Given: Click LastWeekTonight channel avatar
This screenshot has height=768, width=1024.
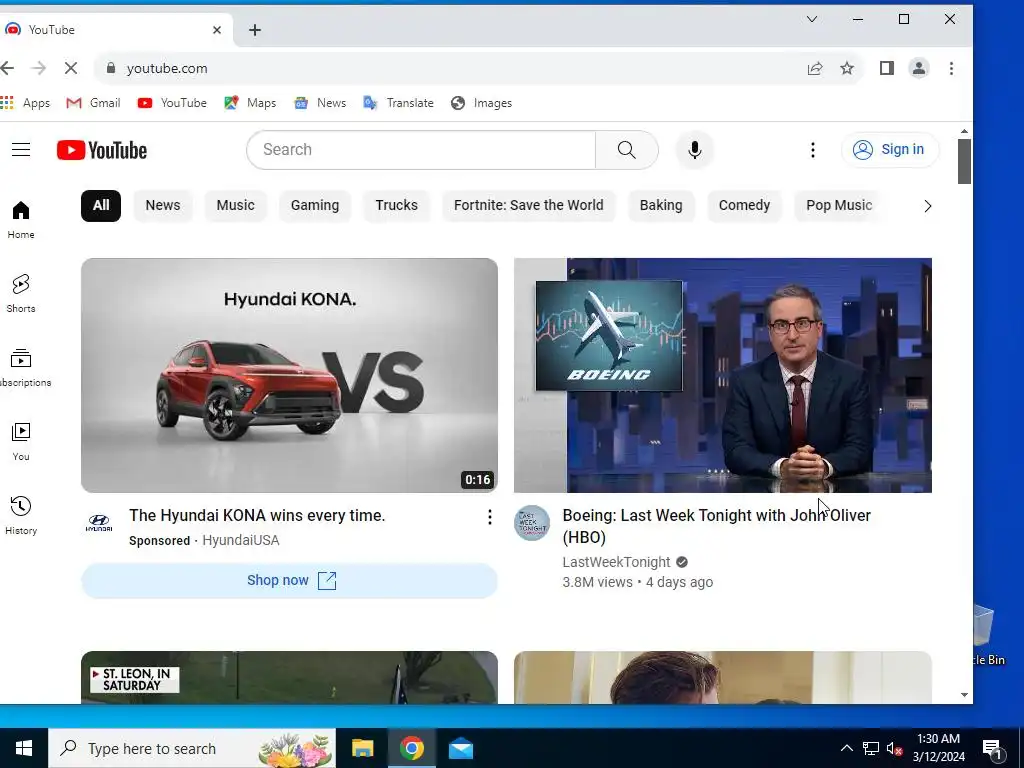Looking at the screenshot, I should [532, 523].
